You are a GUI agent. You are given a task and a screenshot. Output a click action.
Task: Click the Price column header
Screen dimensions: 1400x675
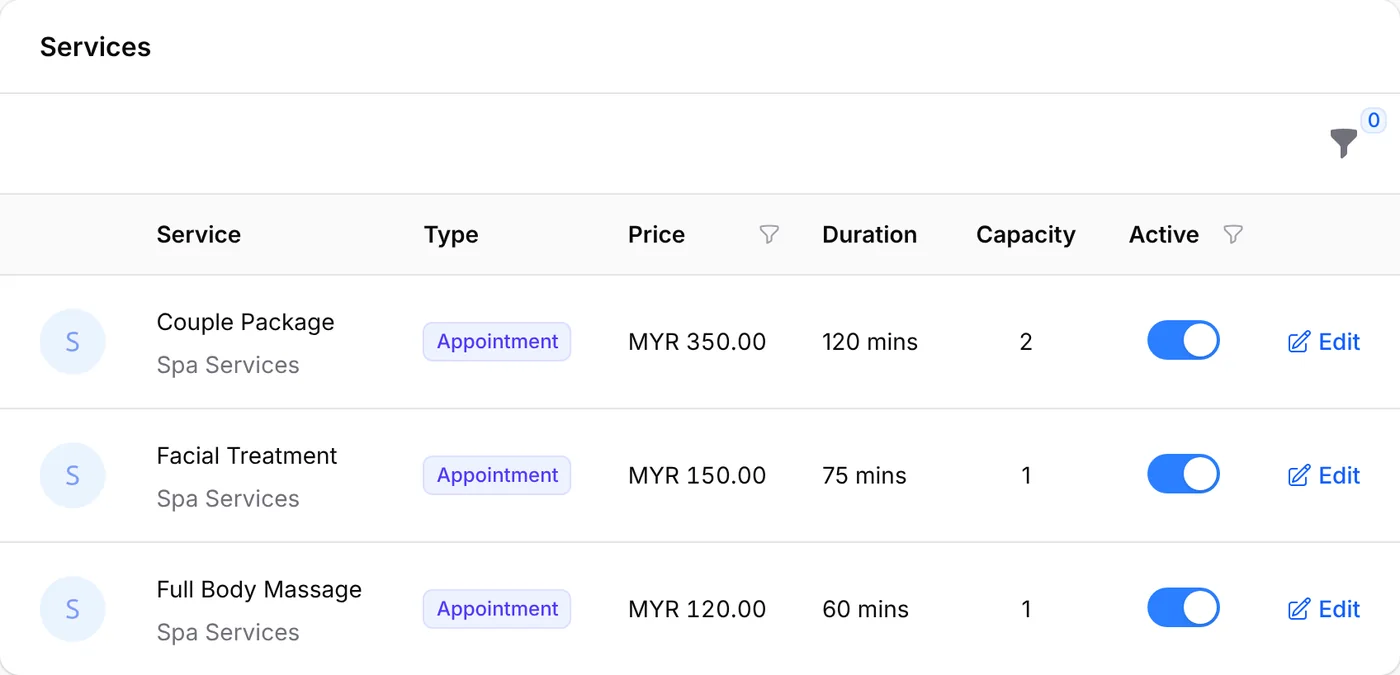tap(656, 235)
